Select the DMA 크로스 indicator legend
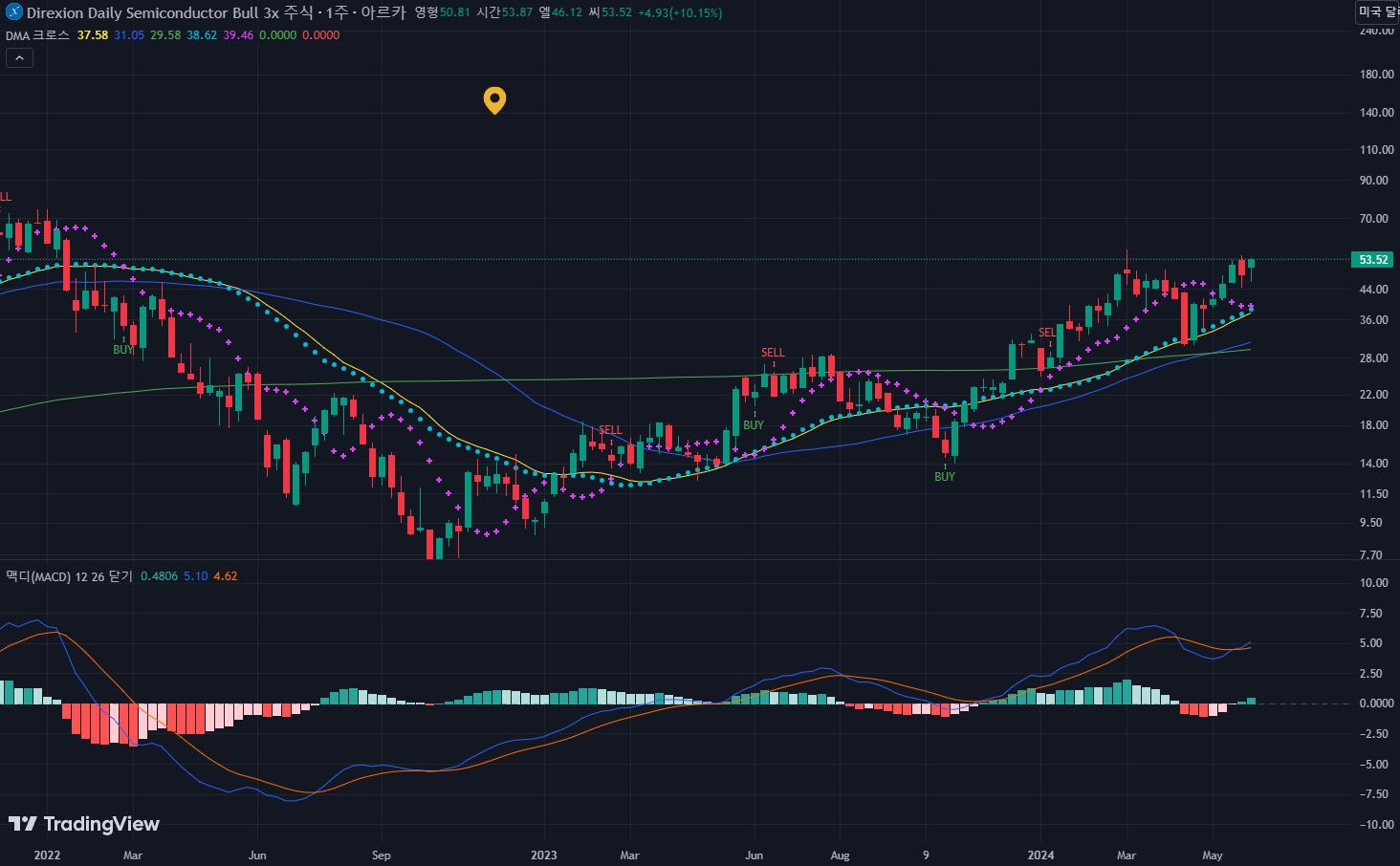This screenshot has width=1400, height=866. tap(37, 35)
